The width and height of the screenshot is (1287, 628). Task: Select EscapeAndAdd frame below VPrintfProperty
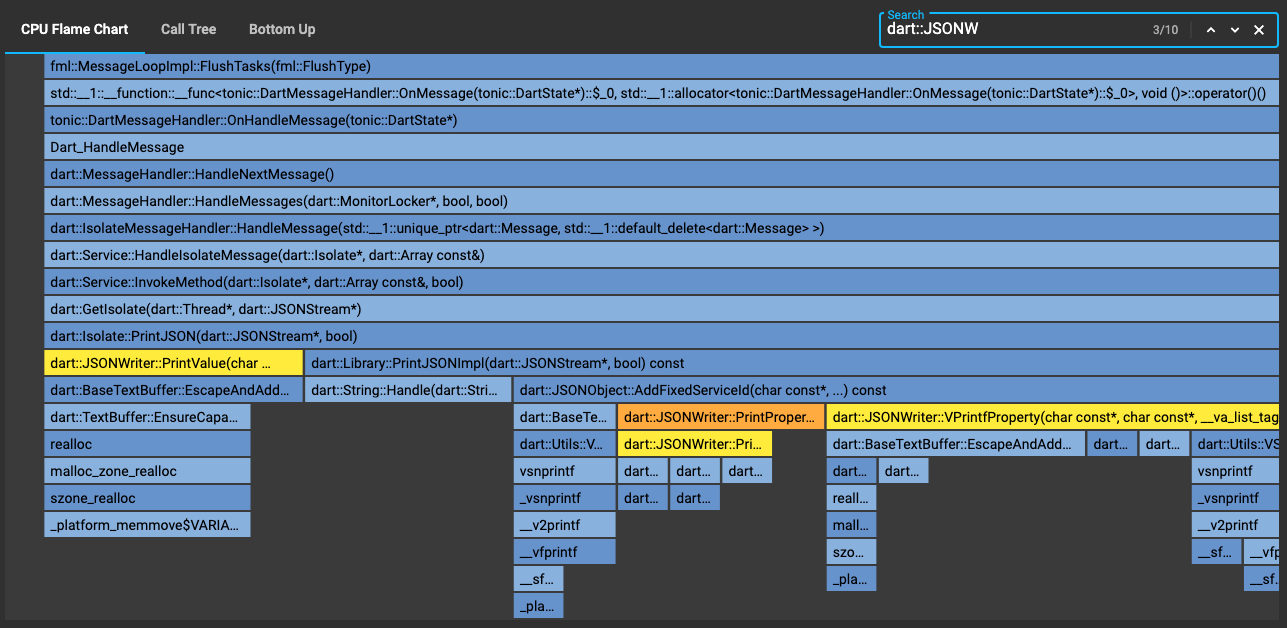956,444
